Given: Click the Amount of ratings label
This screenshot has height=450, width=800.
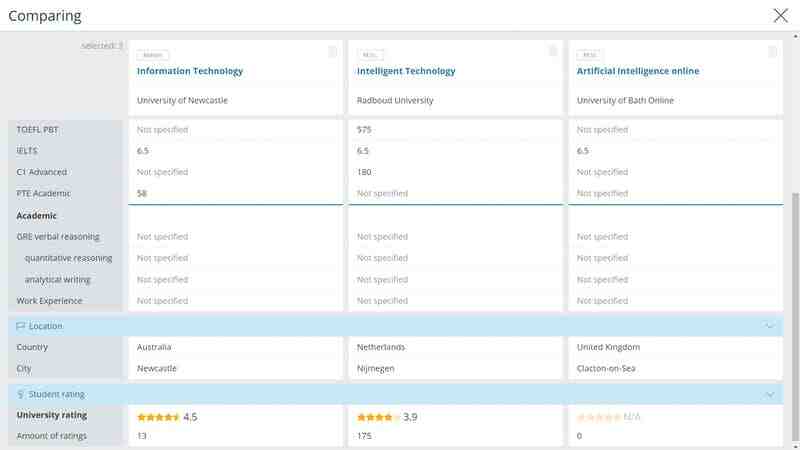Looking at the screenshot, I should [52, 436].
